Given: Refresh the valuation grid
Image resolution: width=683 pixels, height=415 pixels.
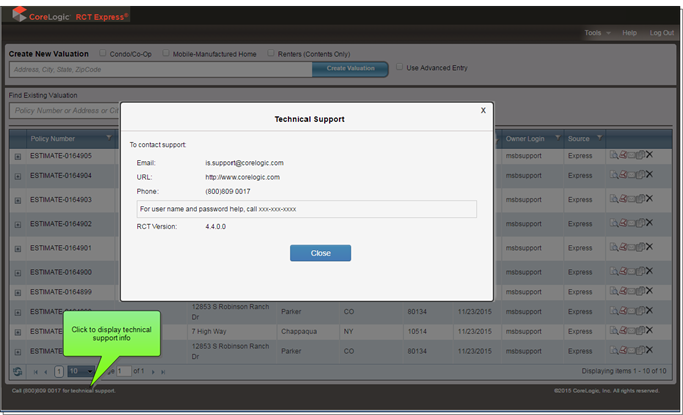Looking at the screenshot, I should 17,371.
